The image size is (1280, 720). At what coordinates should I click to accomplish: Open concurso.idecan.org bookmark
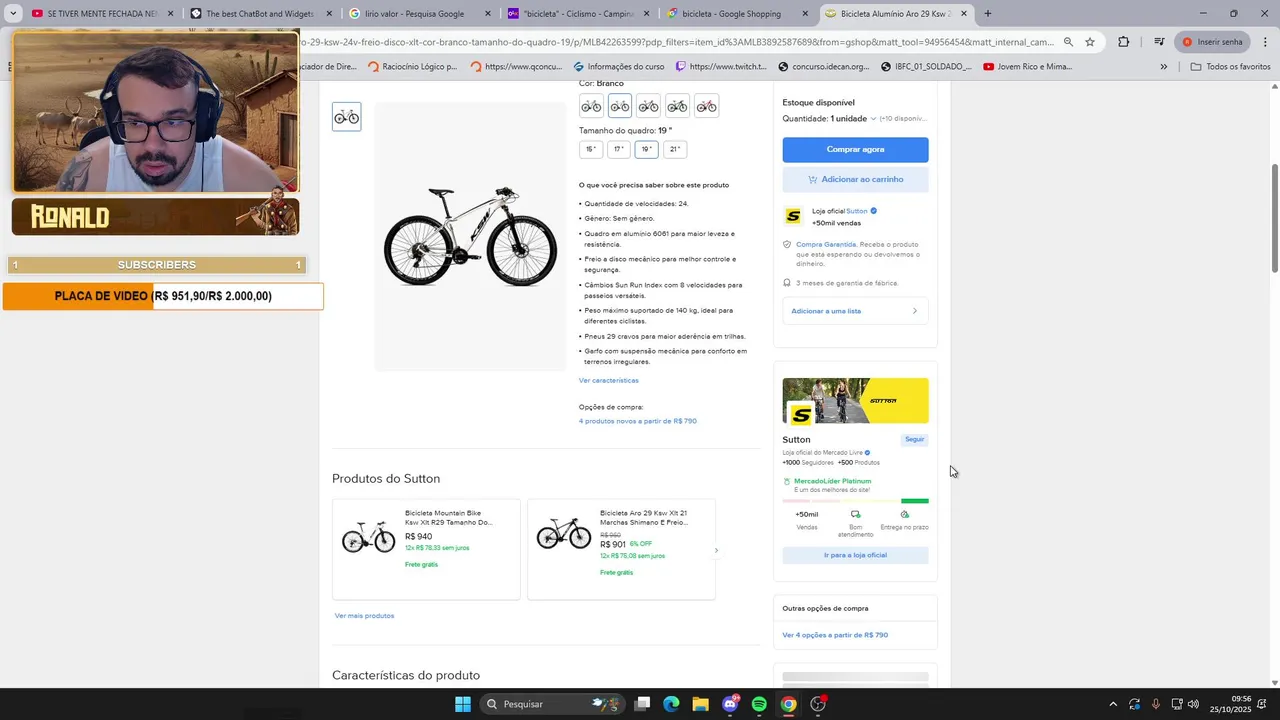[824, 67]
